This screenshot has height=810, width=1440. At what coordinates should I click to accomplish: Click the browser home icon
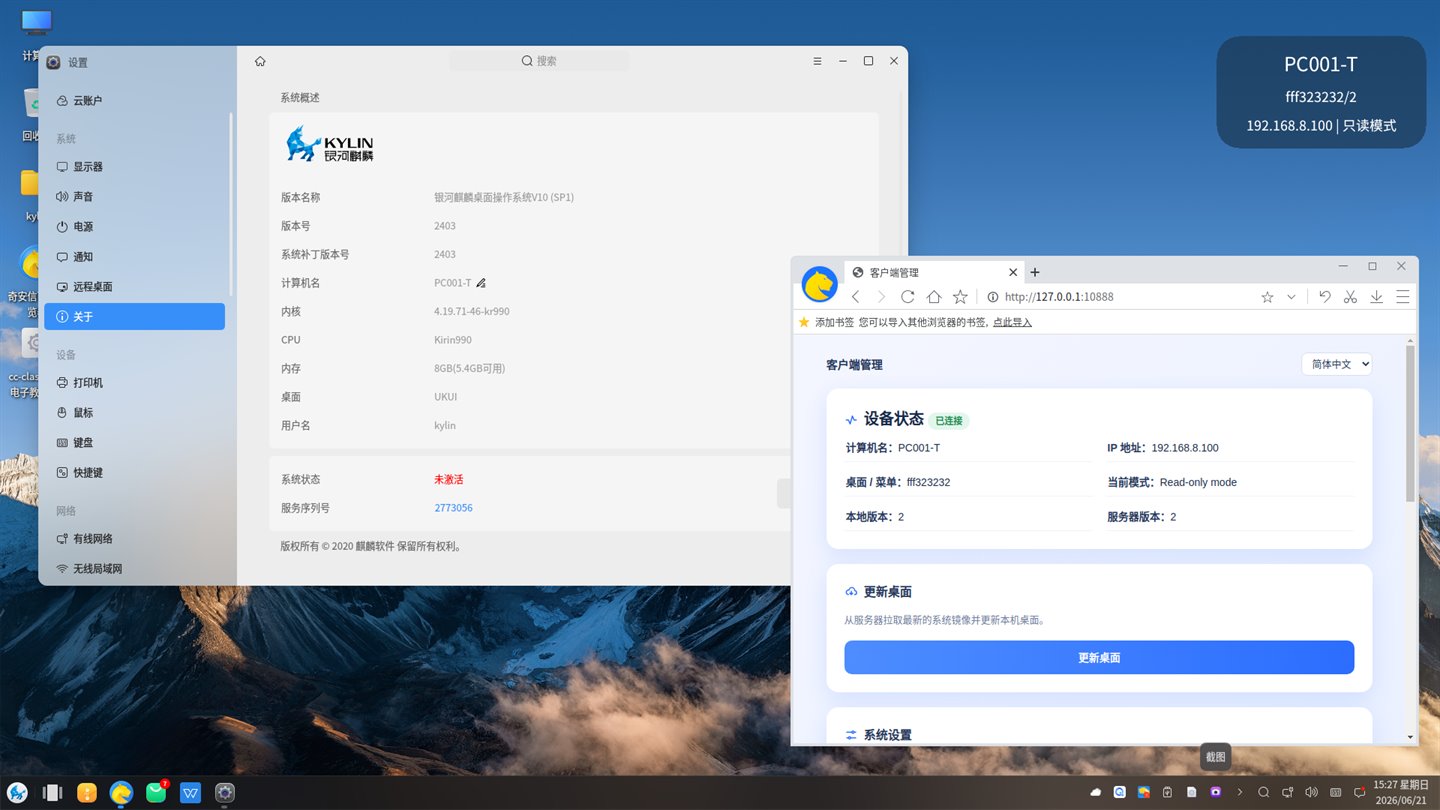[934, 297]
